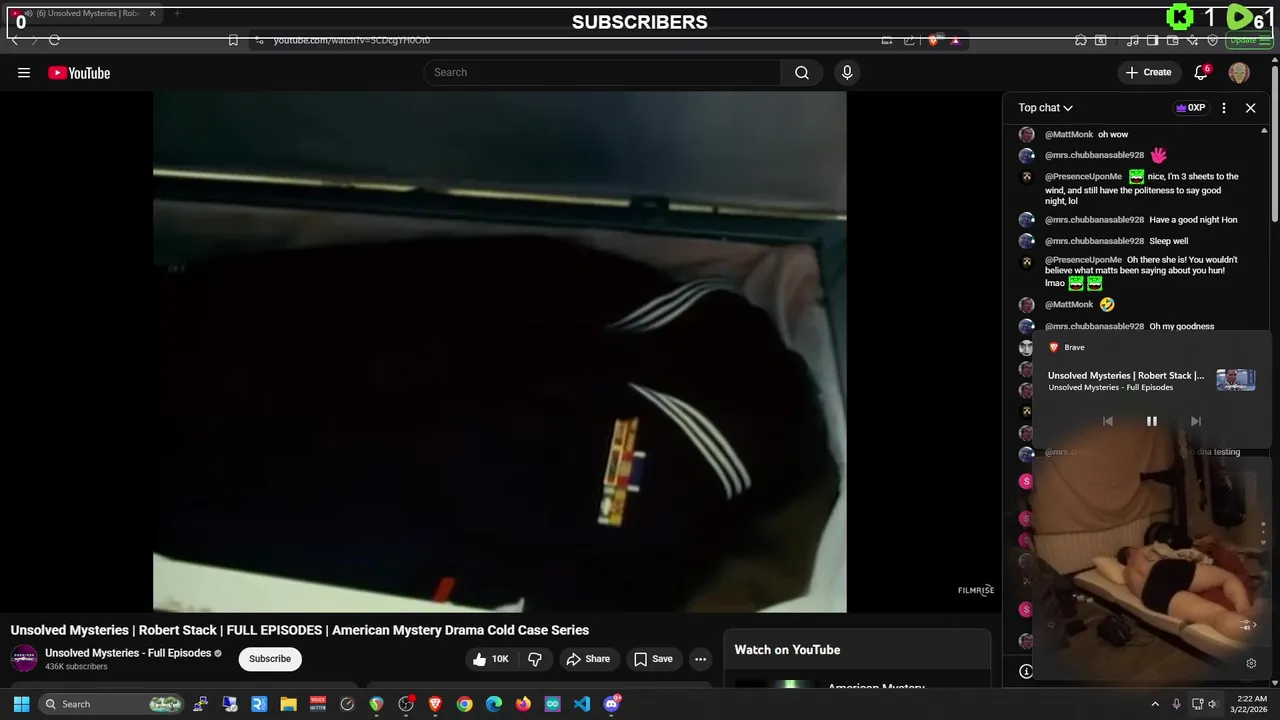Skip to next track in media popup
The height and width of the screenshot is (720, 1280).
coord(1195,421)
